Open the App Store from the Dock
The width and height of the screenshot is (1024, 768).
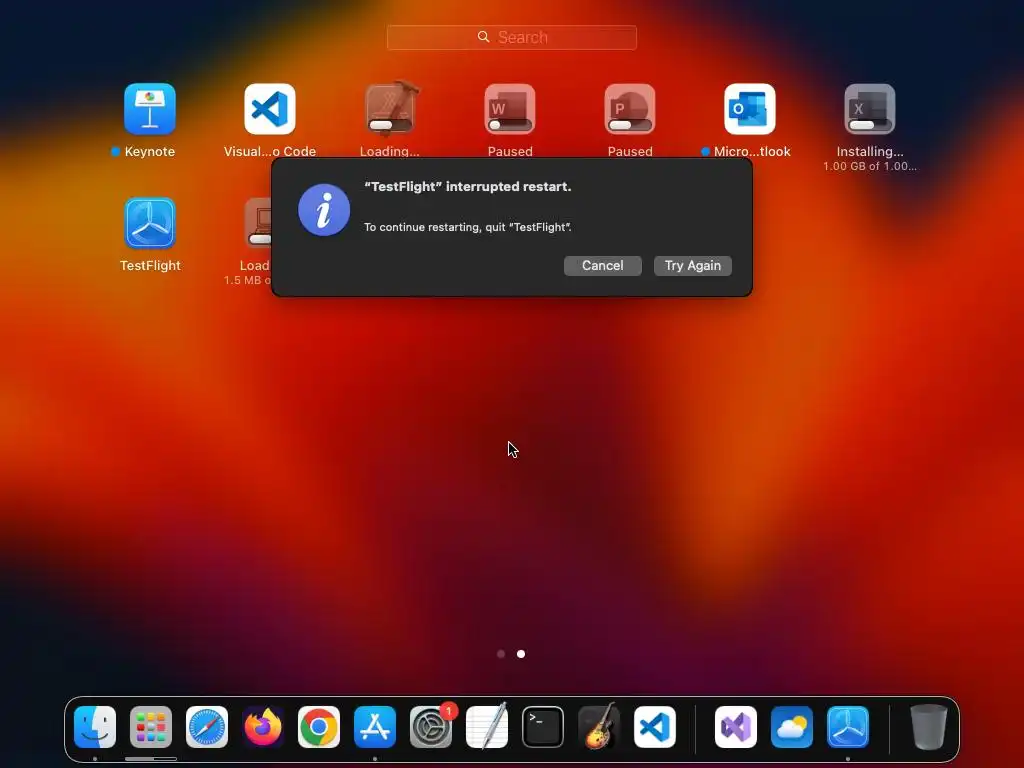375,727
